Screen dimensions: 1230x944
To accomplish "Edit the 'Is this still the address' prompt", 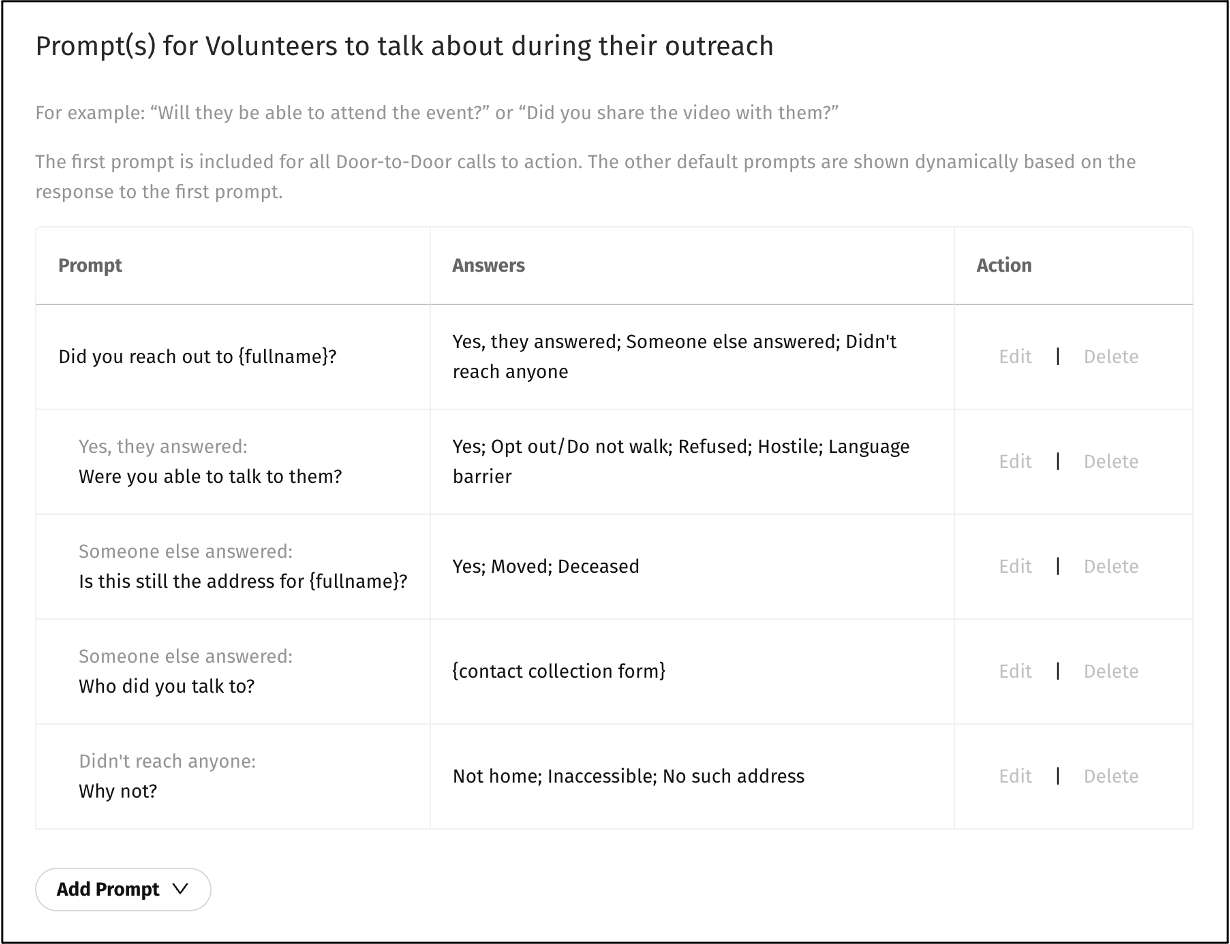I will [1015, 567].
